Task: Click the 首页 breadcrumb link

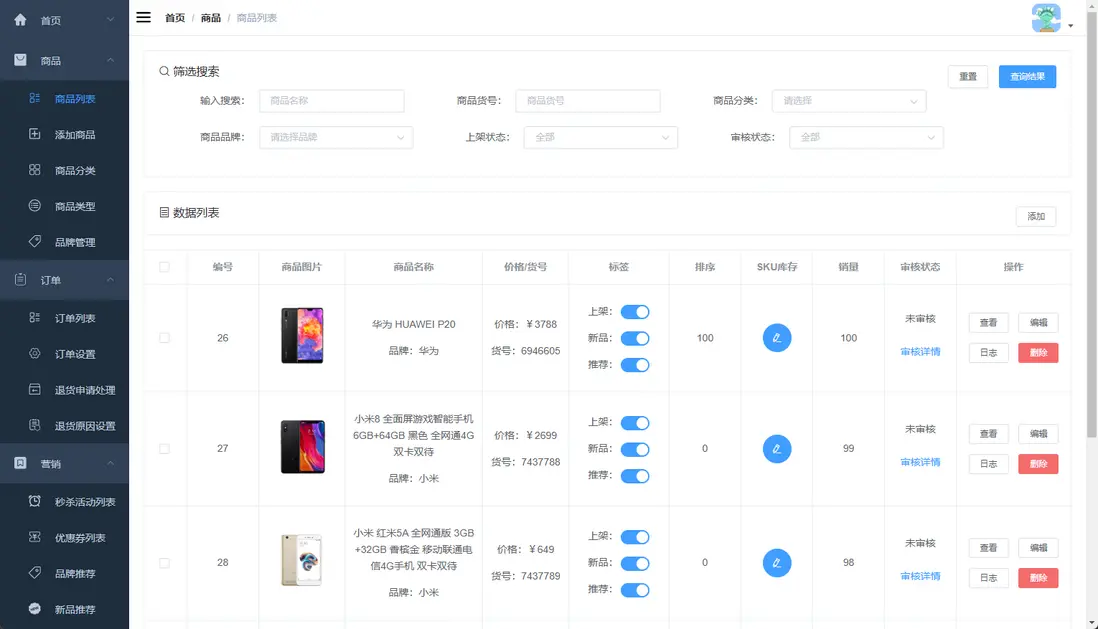Action: 174,18
